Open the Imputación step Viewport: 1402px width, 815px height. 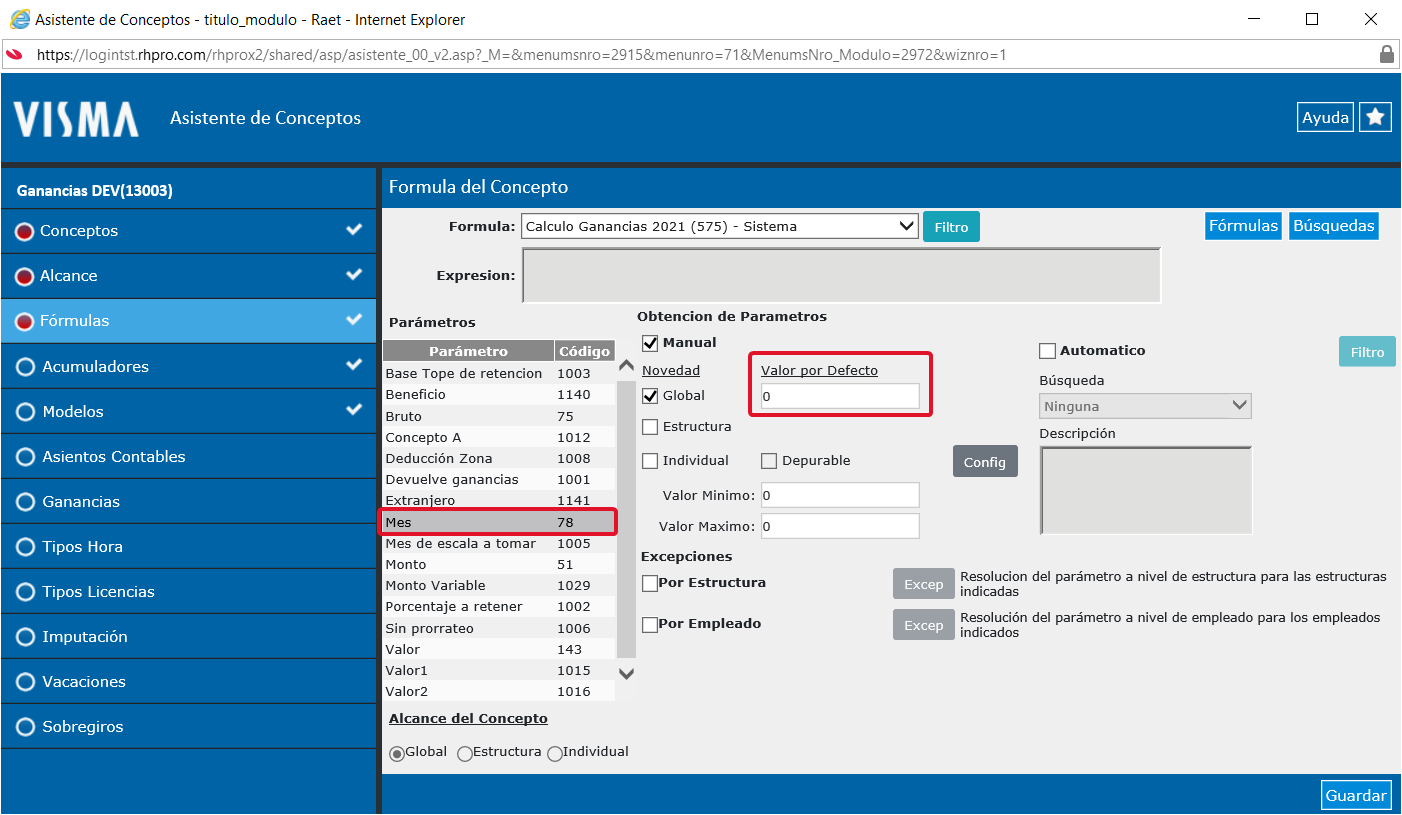tap(189, 636)
